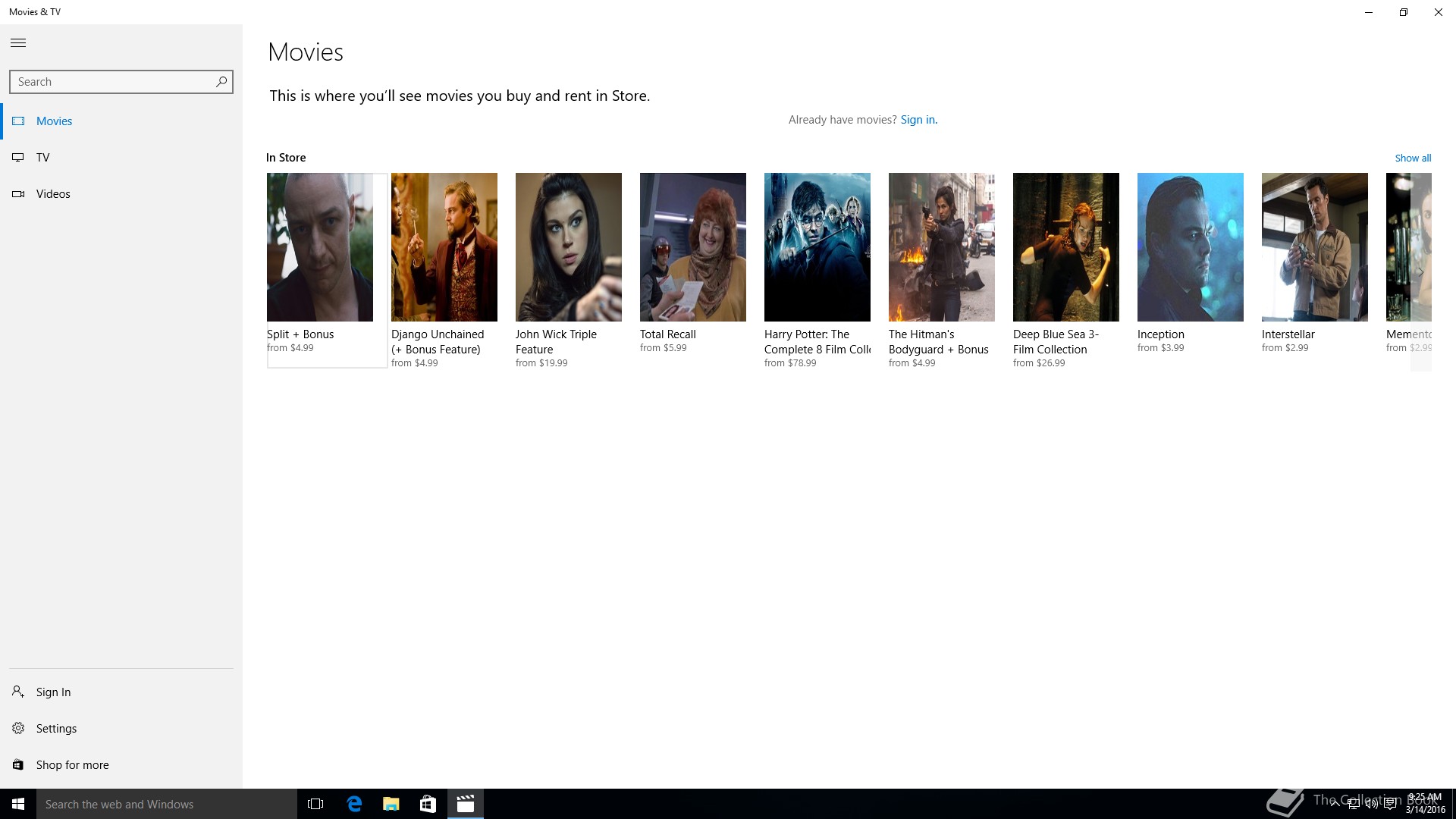Open Shop for more in Store
1456x819 pixels.
(72, 764)
